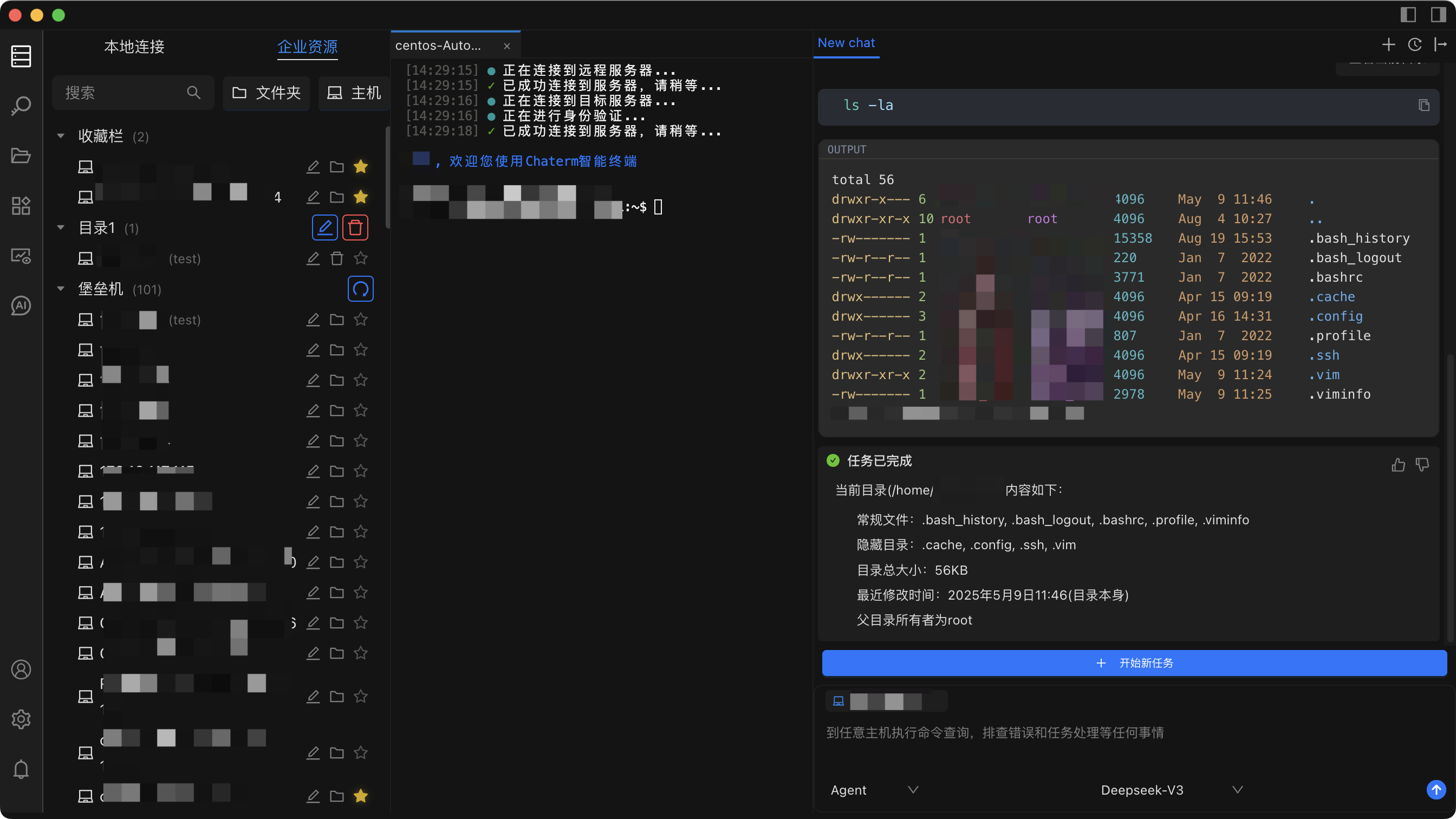The height and width of the screenshot is (819, 1456).
Task: Copy the ls -la command
Action: [1424, 105]
